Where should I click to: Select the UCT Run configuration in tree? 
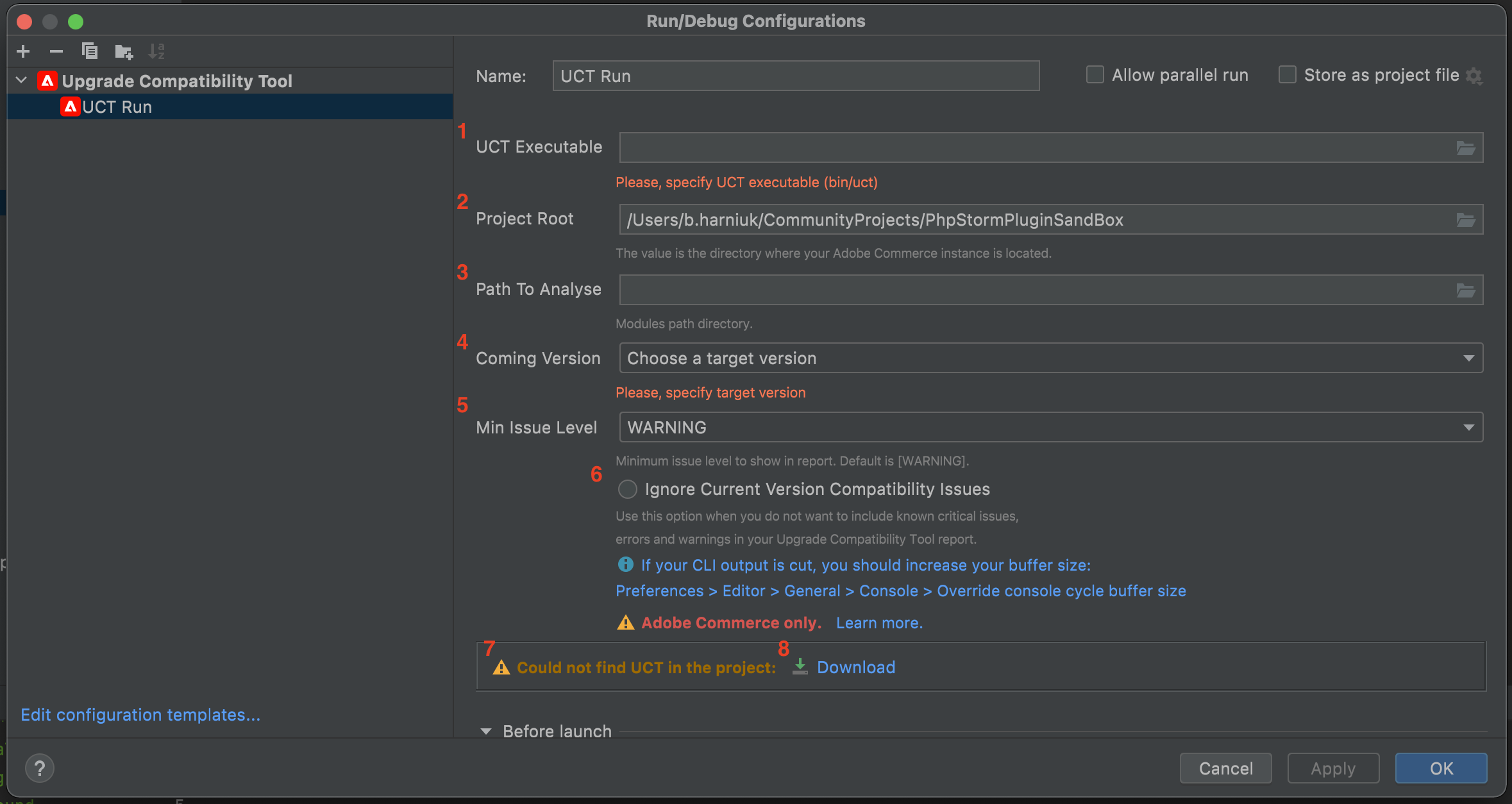coord(117,106)
